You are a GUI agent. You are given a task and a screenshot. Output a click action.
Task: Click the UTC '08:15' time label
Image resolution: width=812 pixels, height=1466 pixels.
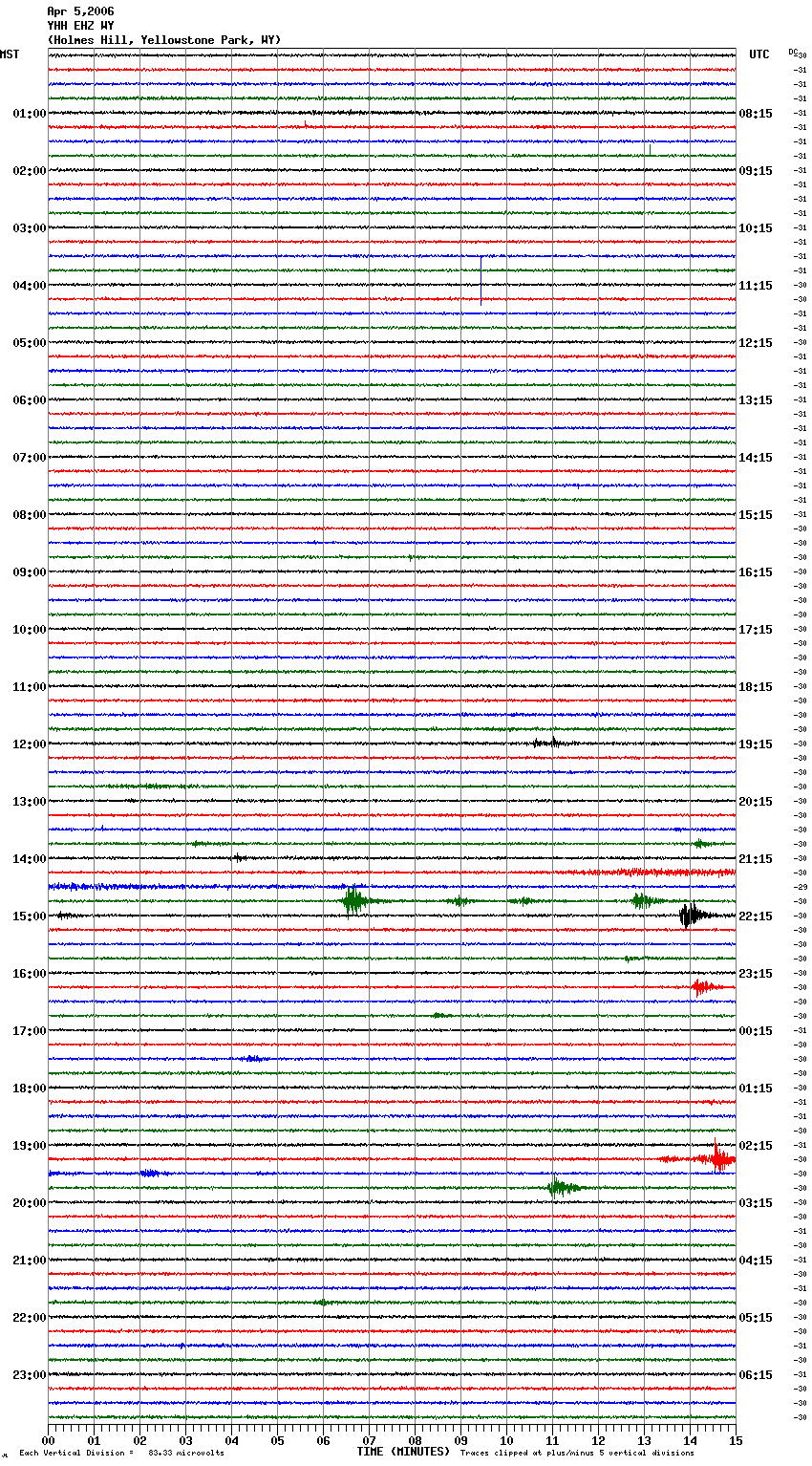pos(756,114)
